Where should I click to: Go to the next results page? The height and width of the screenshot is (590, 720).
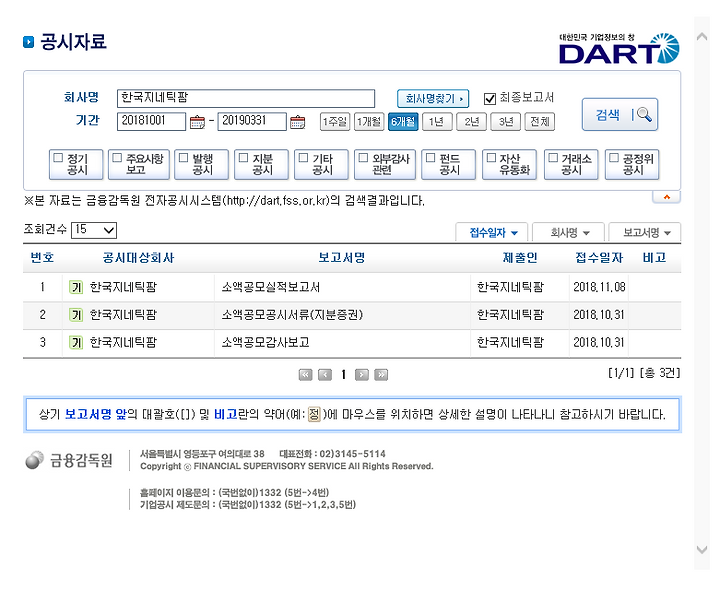point(362,375)
